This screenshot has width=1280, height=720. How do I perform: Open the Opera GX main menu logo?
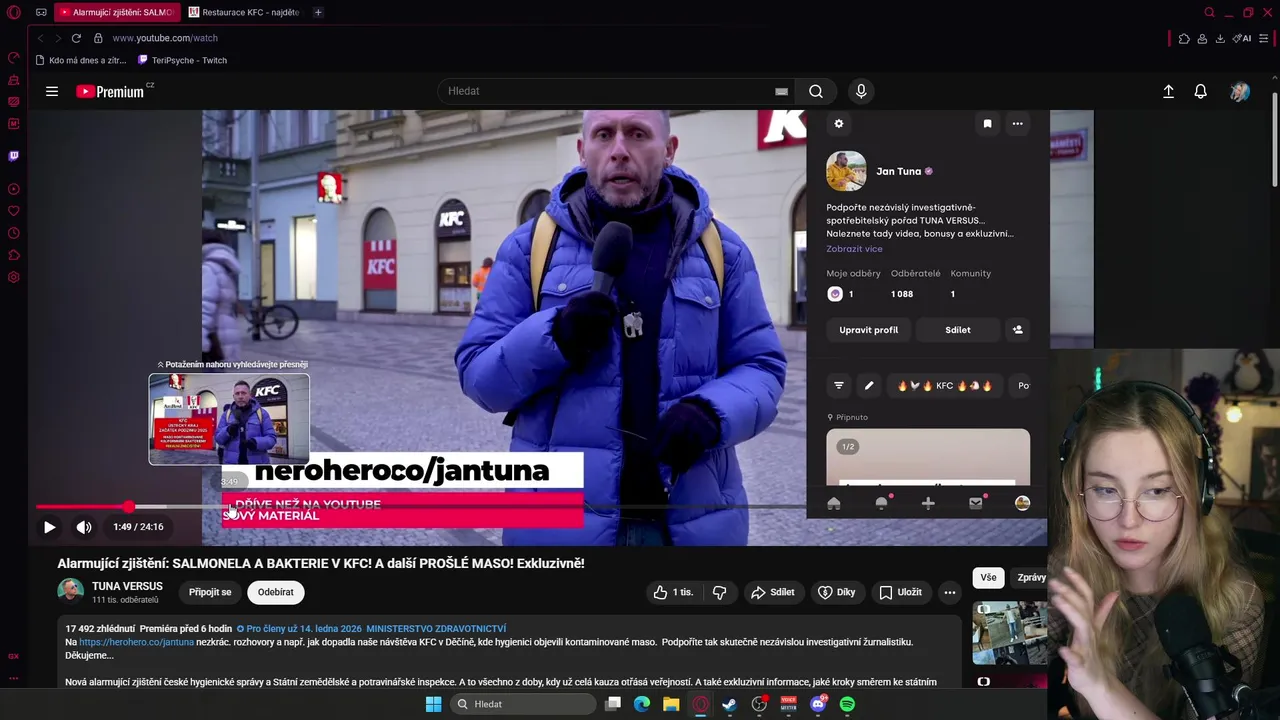(x=14, y=12)
